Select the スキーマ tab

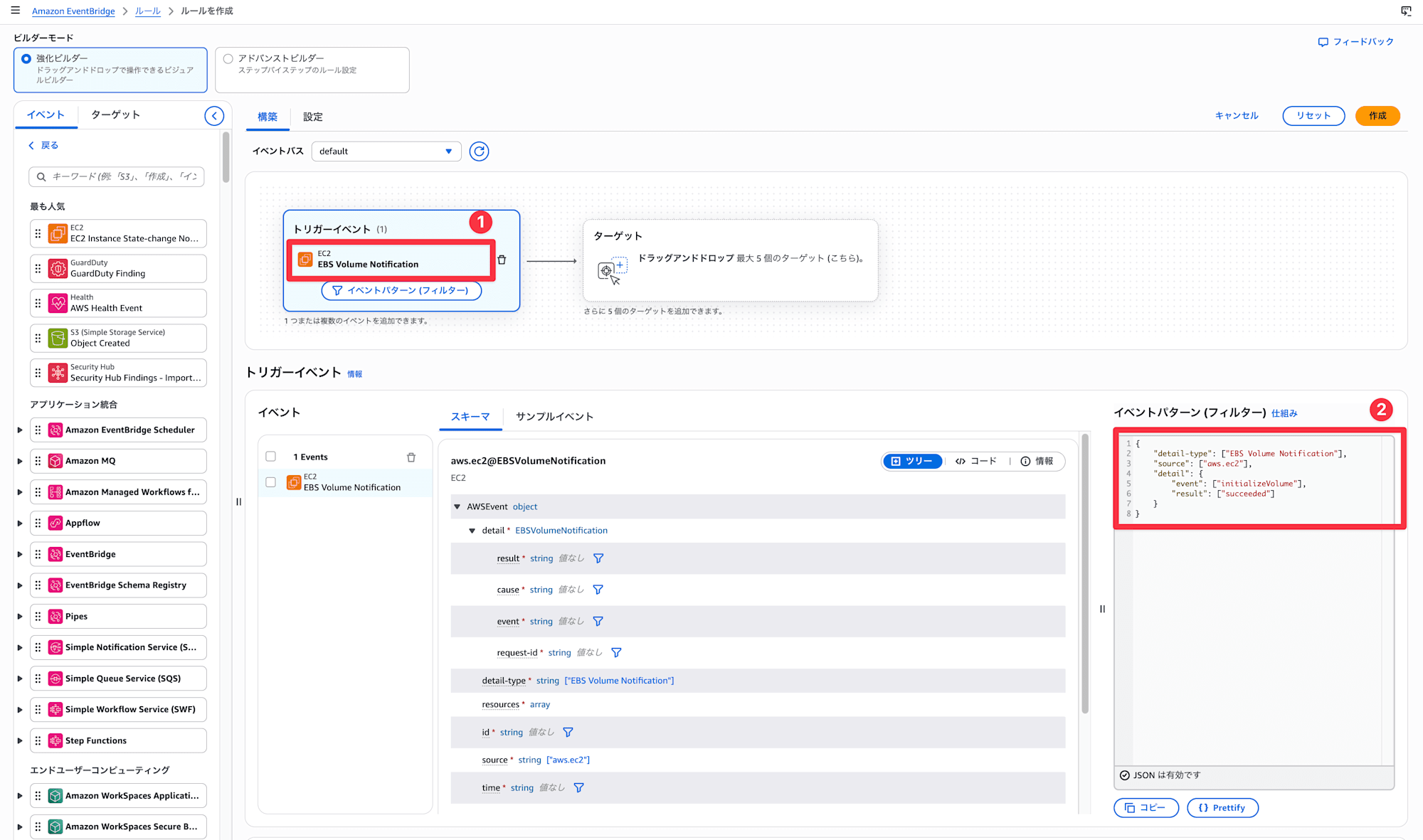pos(470,417)
